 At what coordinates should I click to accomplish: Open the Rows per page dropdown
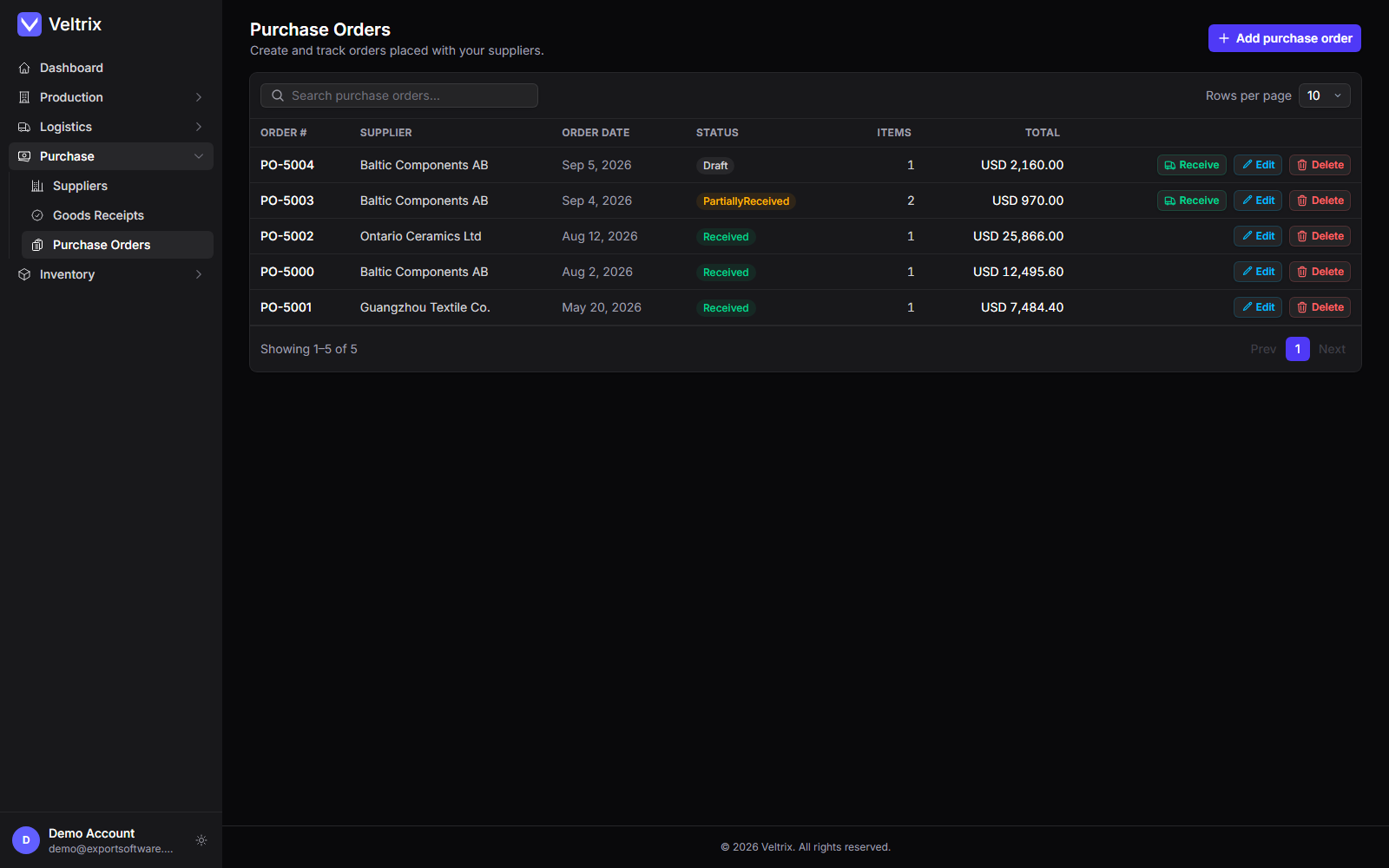[x=1325, y=95]
